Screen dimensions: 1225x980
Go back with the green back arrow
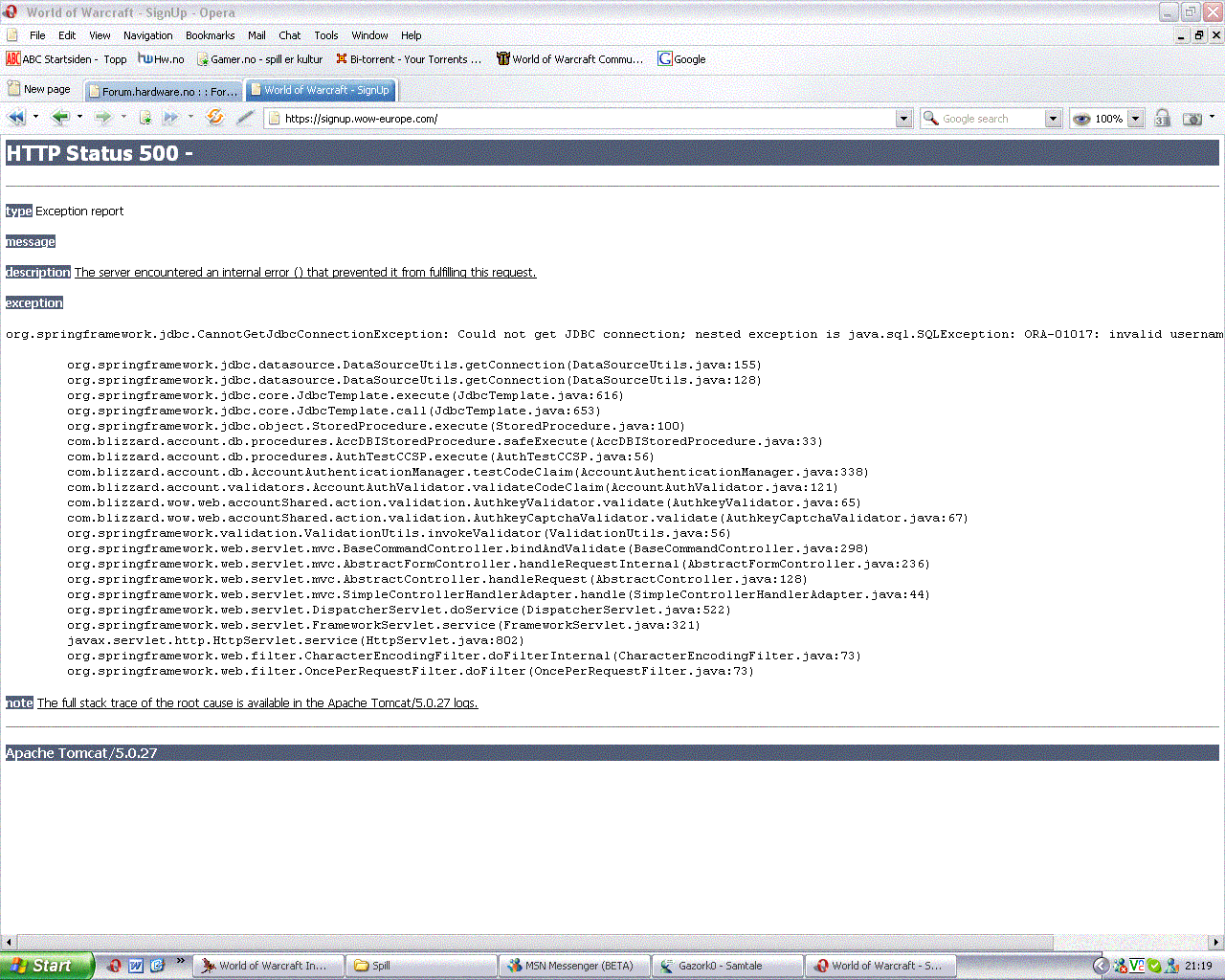[x=60, y=118]
